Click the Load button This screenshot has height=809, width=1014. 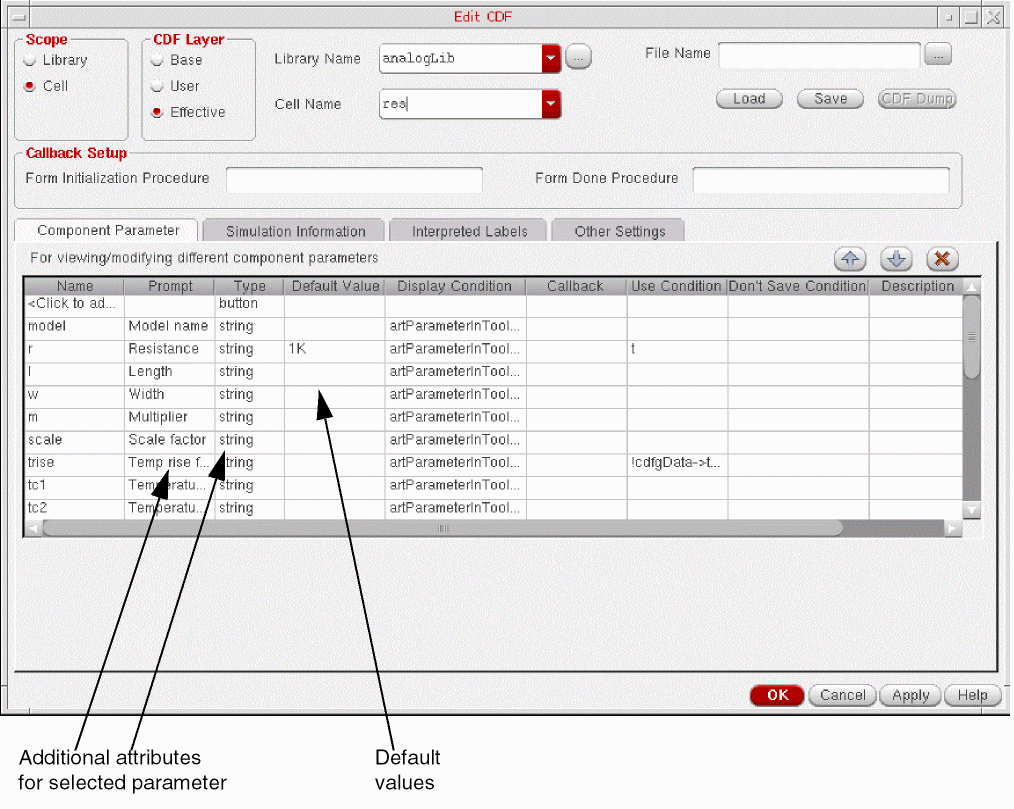coord(749,99)
